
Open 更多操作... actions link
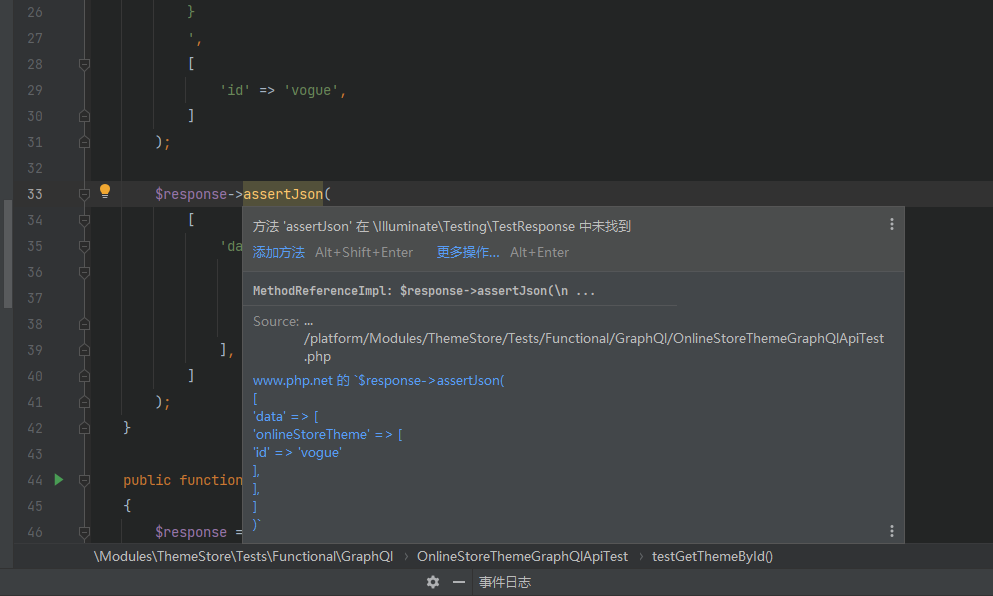pos(467,253)
